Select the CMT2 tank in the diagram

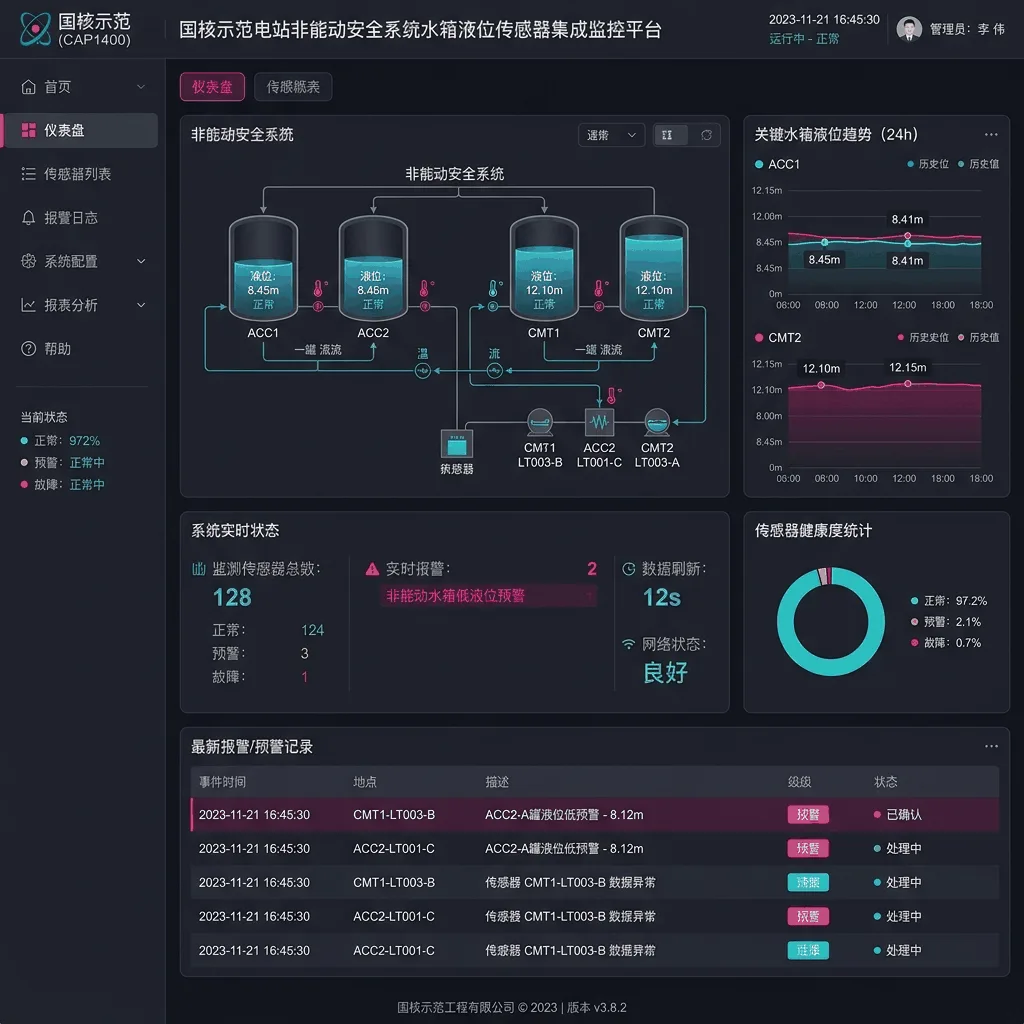654,269
